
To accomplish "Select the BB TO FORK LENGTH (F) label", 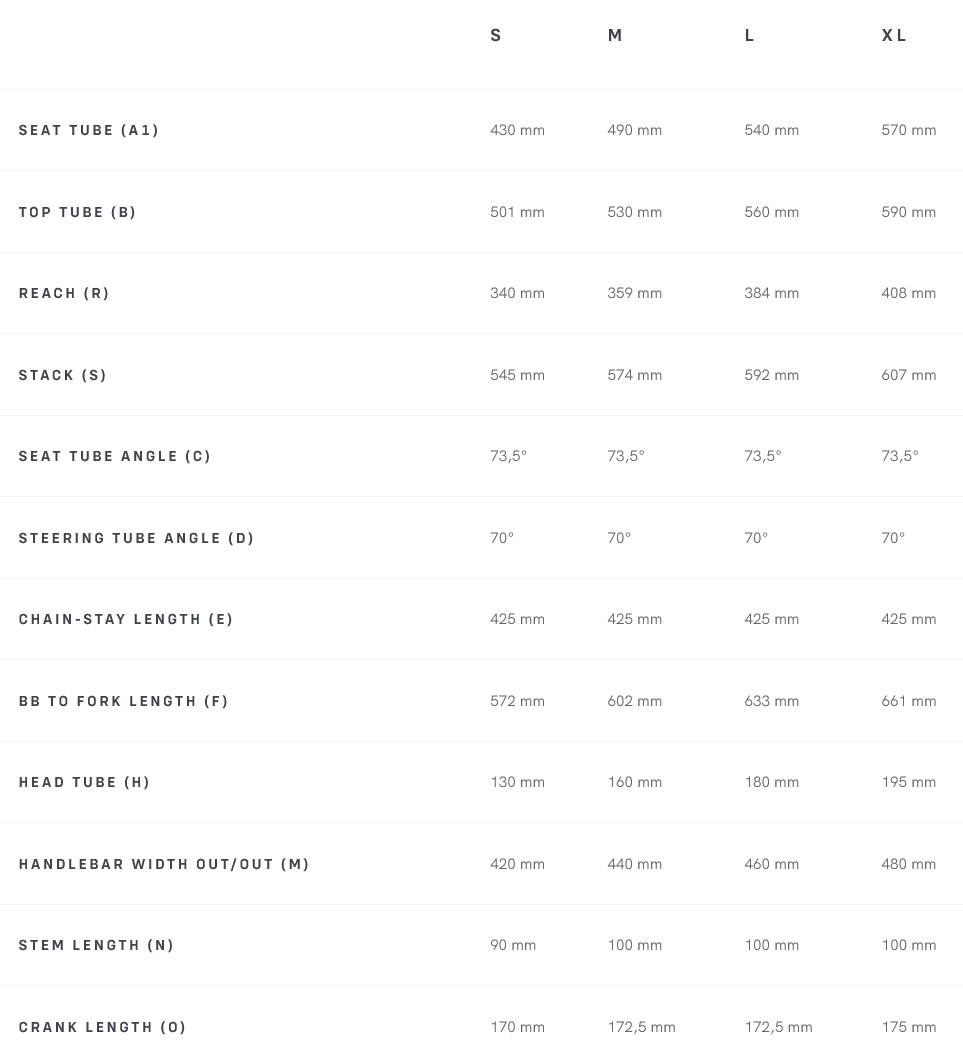I will pos(124,701).
